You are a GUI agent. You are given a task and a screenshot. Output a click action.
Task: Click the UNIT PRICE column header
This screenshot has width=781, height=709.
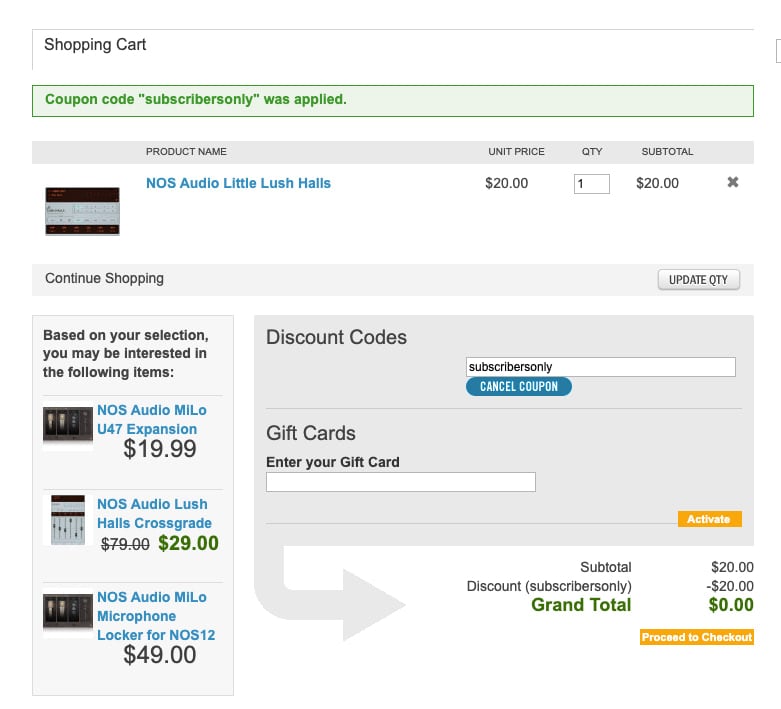(516, 151)
